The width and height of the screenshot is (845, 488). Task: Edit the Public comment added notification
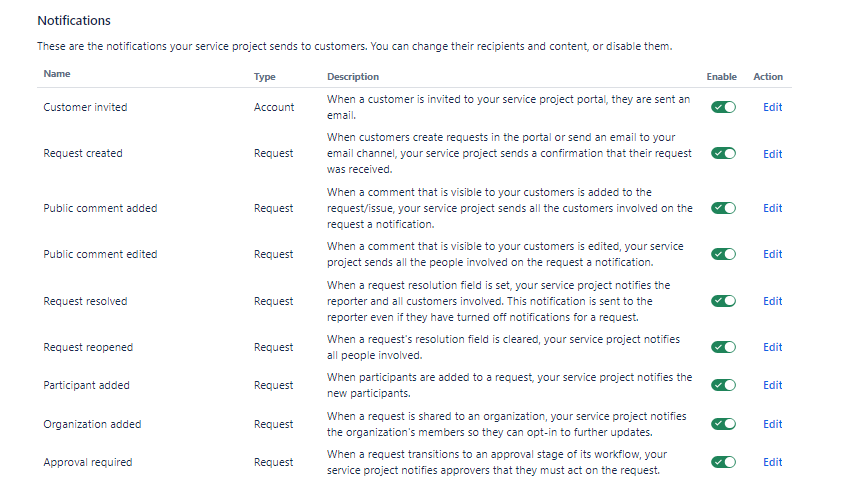tap(772, 208)
